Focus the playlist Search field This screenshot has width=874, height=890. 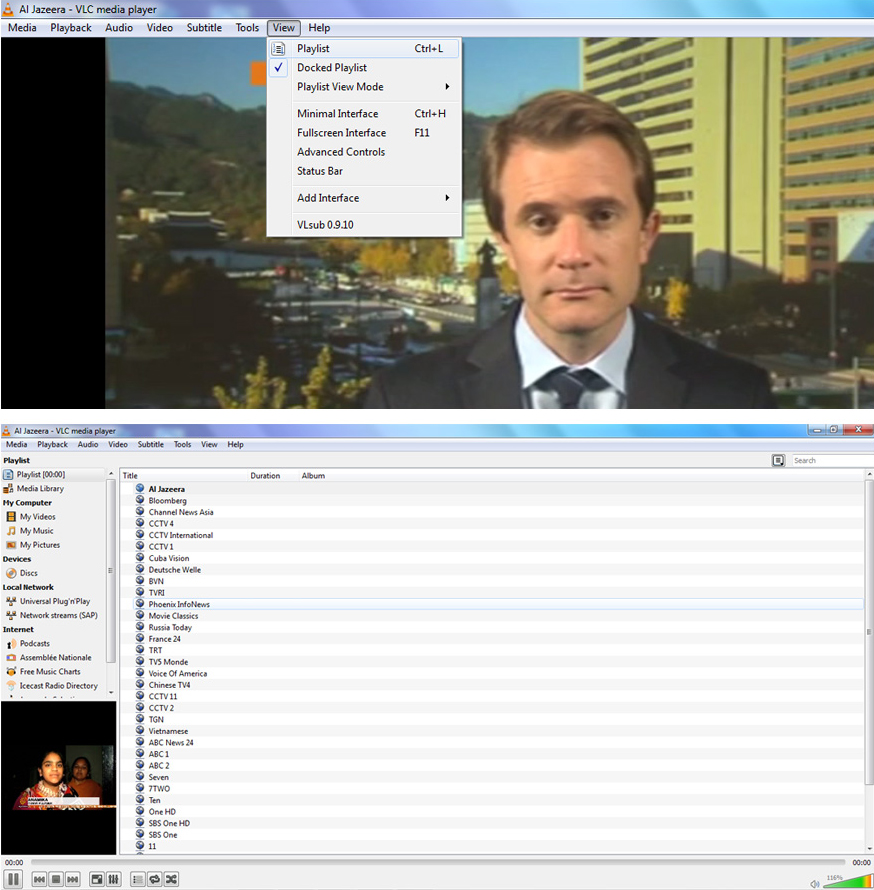point(833,460)
